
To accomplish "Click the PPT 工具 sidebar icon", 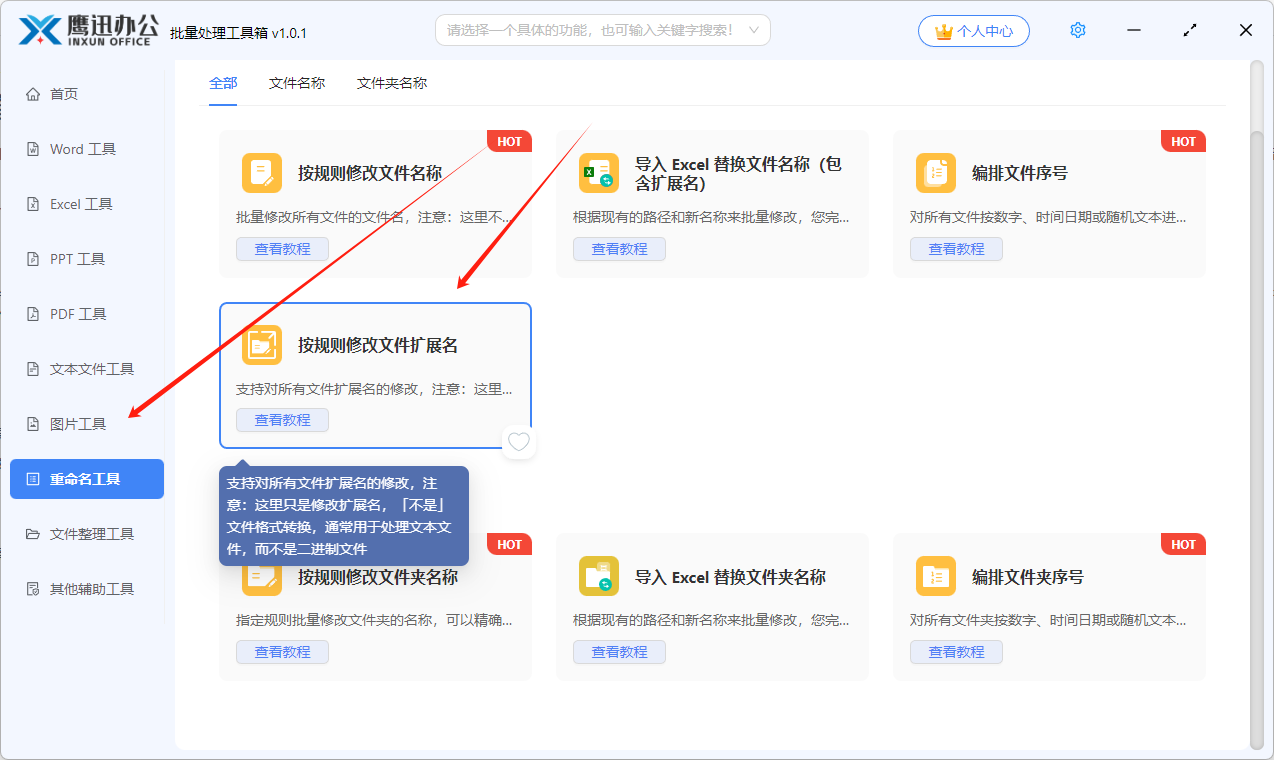I will pos(33,259).
